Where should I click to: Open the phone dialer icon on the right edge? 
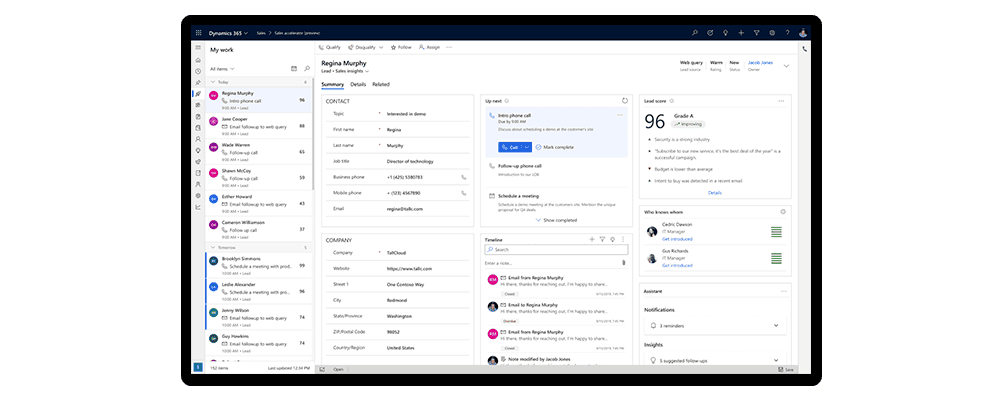click(x=804, y=49)
